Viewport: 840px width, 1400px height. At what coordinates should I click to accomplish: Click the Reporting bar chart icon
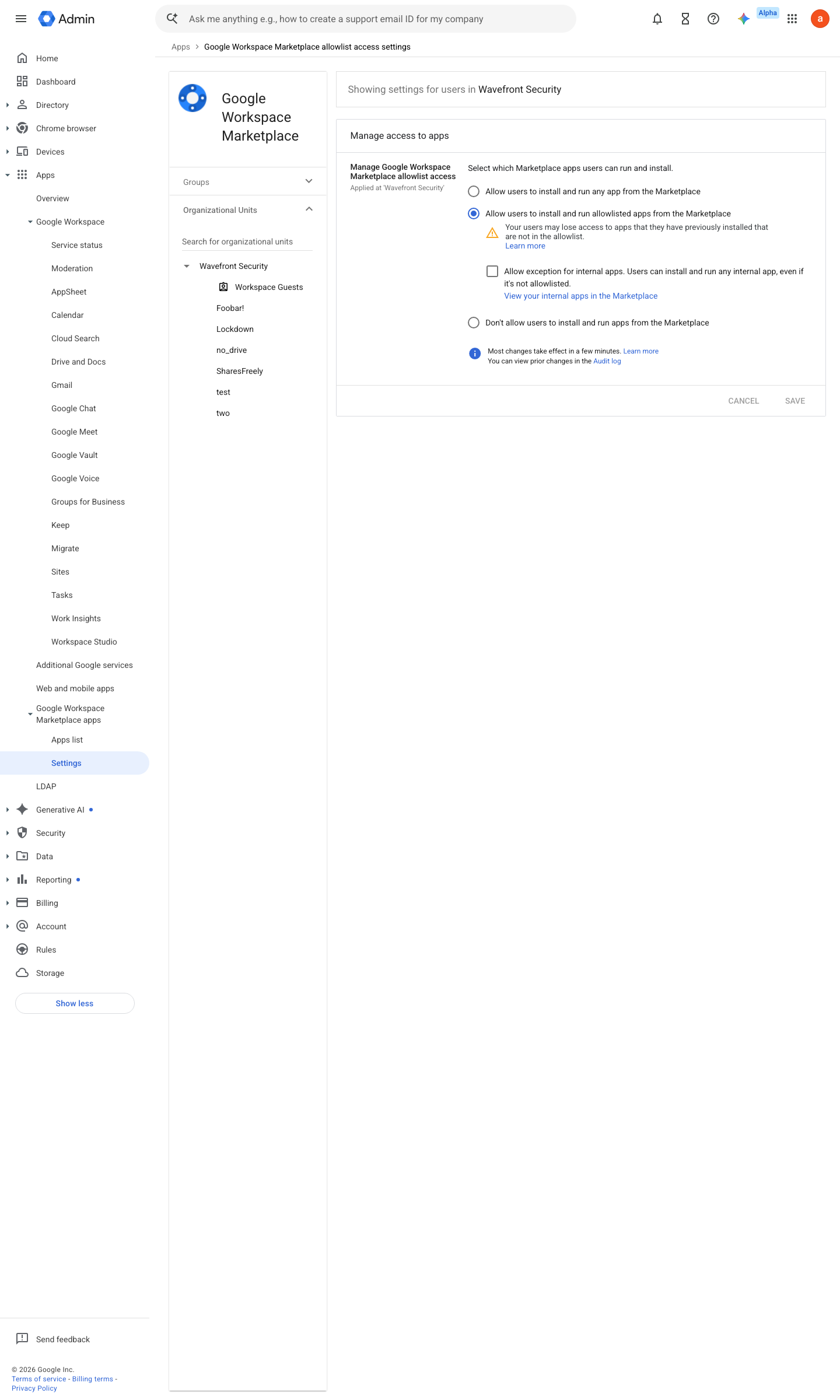point(22,880)
